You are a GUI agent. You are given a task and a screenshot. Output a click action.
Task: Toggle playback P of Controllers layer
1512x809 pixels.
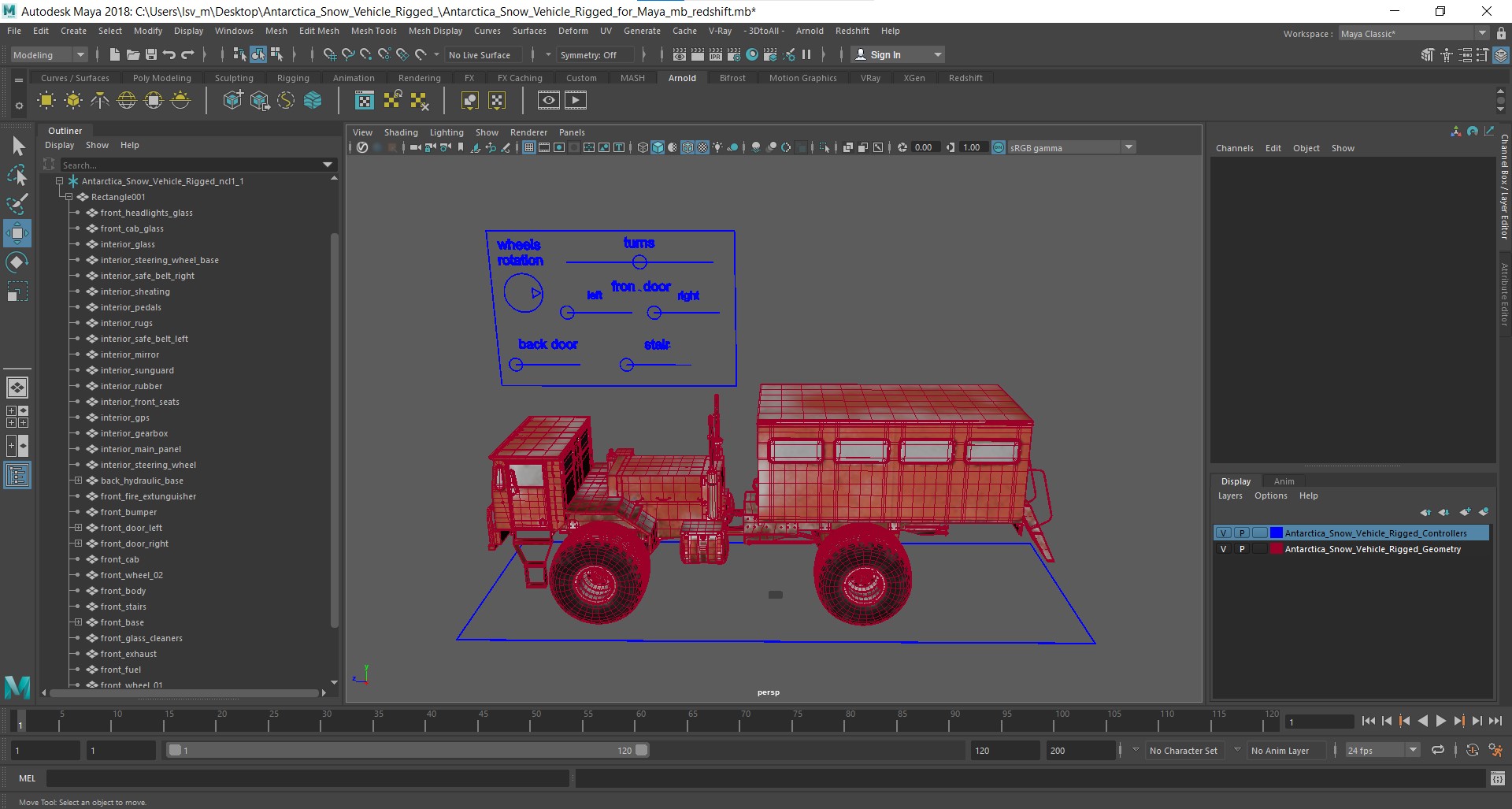[x=1242, y=533]
